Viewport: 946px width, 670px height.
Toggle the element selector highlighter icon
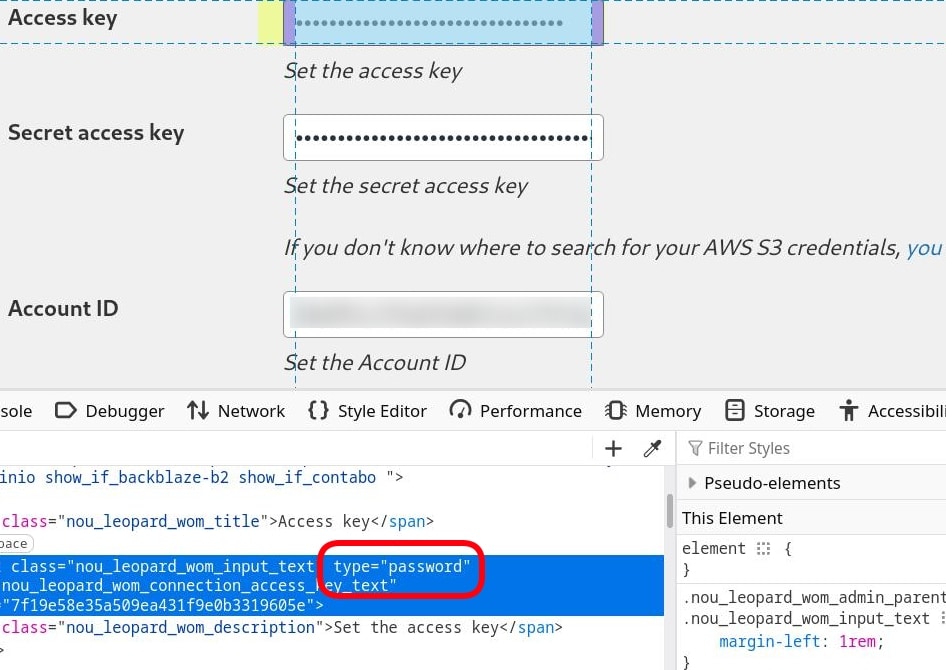pos(765,549)
